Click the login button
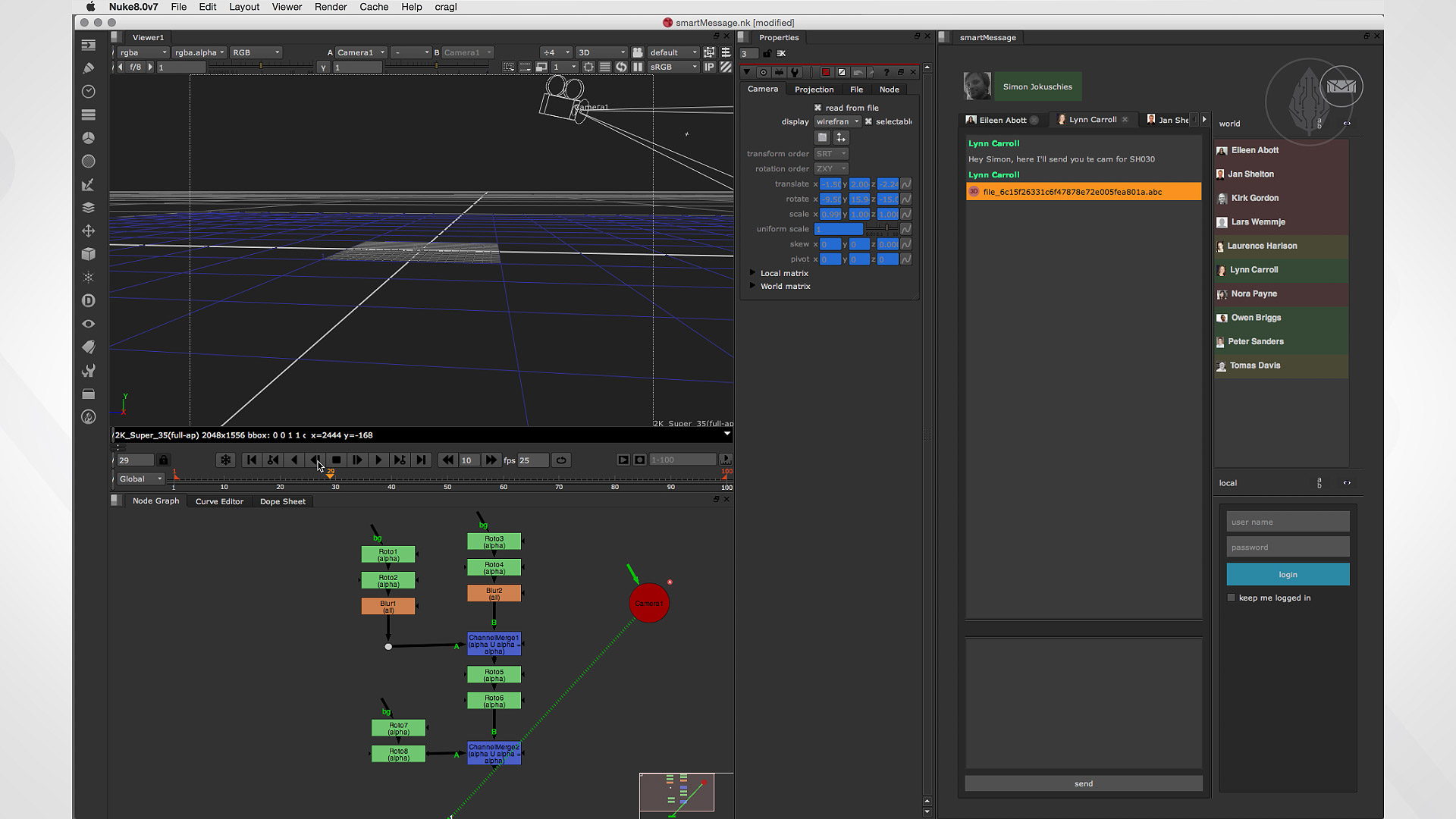The image size is (1456, 819). pyautogui.click(x=1288, y=574)
